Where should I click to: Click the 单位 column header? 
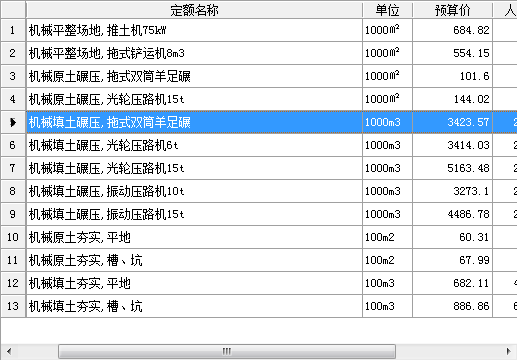387,10
